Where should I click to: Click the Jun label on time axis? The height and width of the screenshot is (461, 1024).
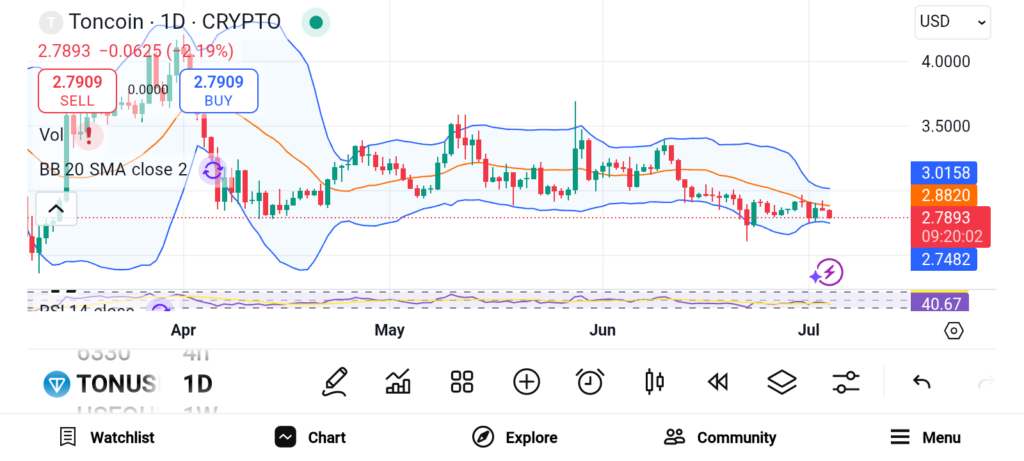pos(602,330)
